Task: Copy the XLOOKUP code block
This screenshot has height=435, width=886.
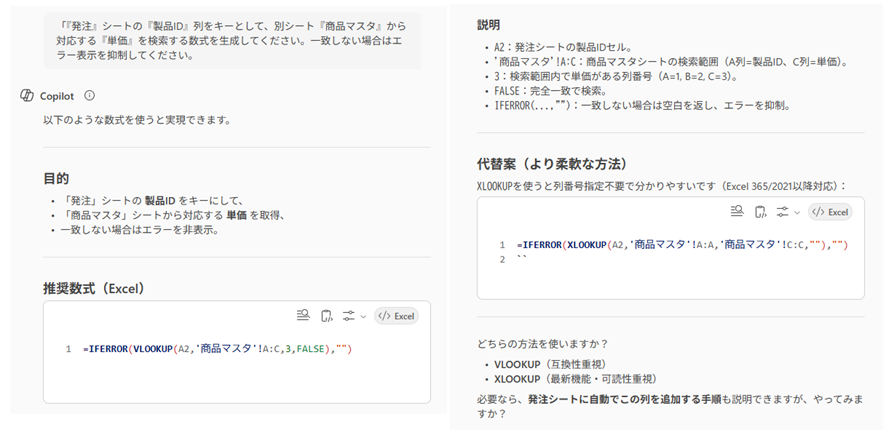Action: pyautogui.click(x=761, y=212)
